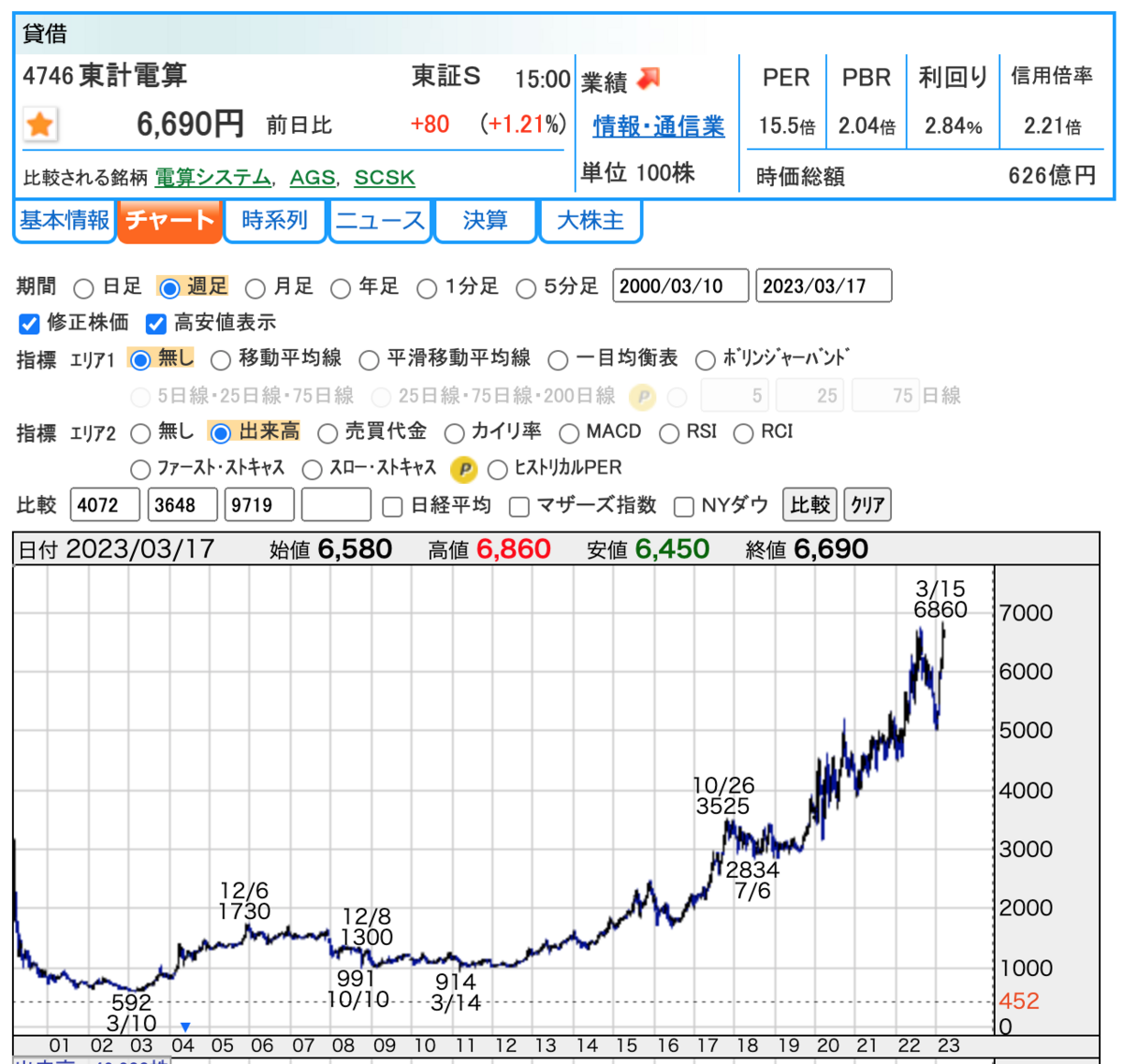Viewport: 1123px width, 1064px height.
Task: Open the AGS stock link
Action: (313, 177)
